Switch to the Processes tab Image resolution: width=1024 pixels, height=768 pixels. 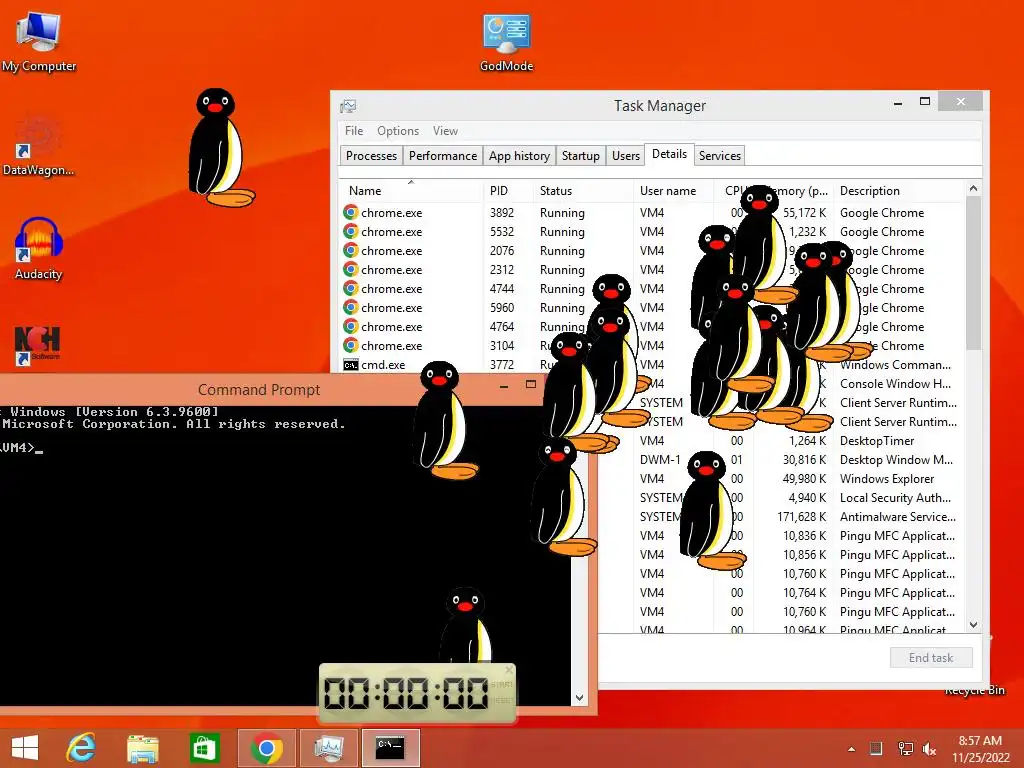click(371, 155)
